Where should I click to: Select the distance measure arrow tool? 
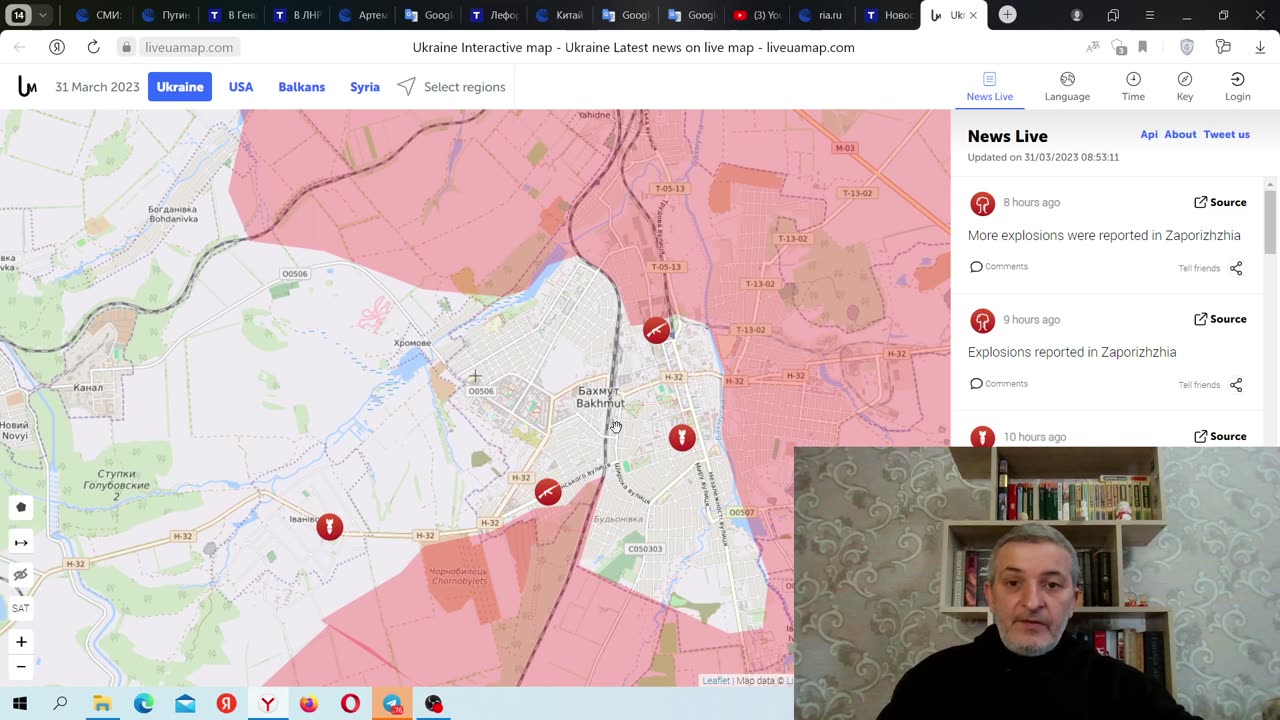tap(21, 542)
